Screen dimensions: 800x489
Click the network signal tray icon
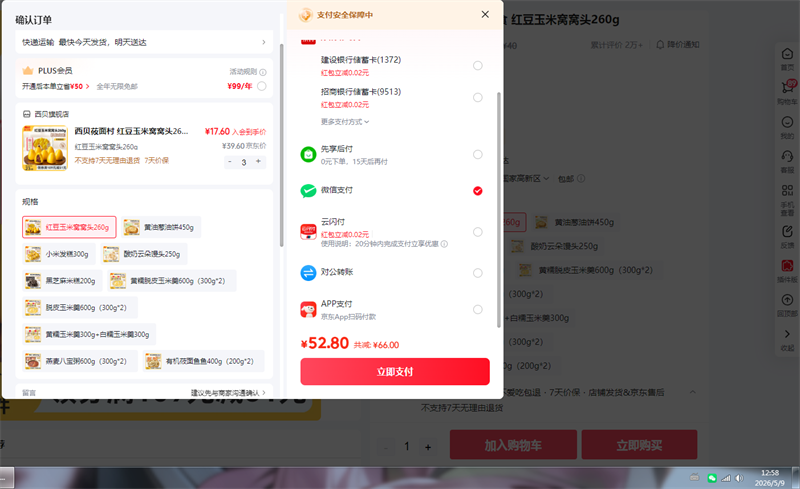(x=726, y=478)
